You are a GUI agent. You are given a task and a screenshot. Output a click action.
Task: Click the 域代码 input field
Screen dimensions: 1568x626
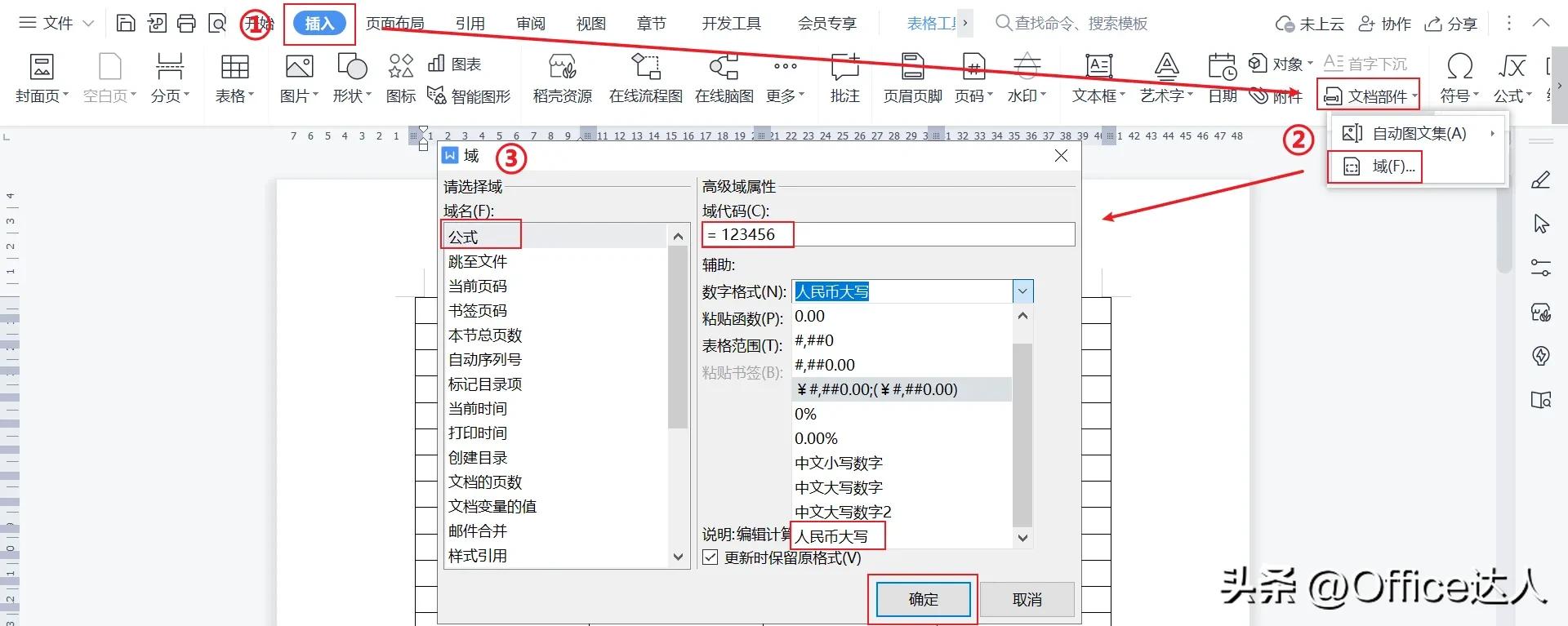pos(889,235)
